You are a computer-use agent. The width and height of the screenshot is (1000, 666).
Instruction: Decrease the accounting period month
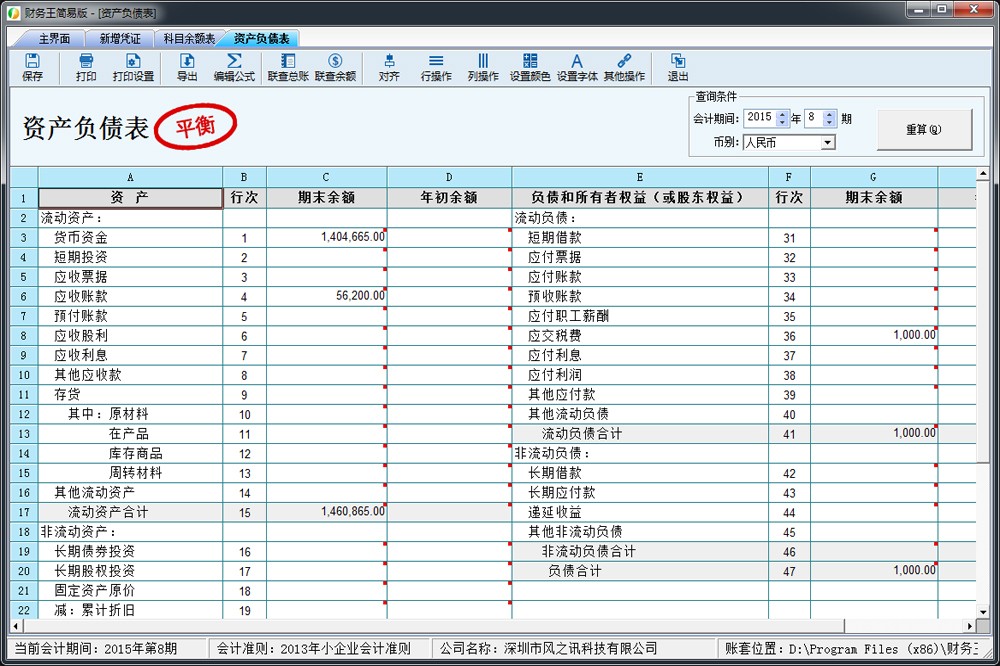(x=829, y=122)
